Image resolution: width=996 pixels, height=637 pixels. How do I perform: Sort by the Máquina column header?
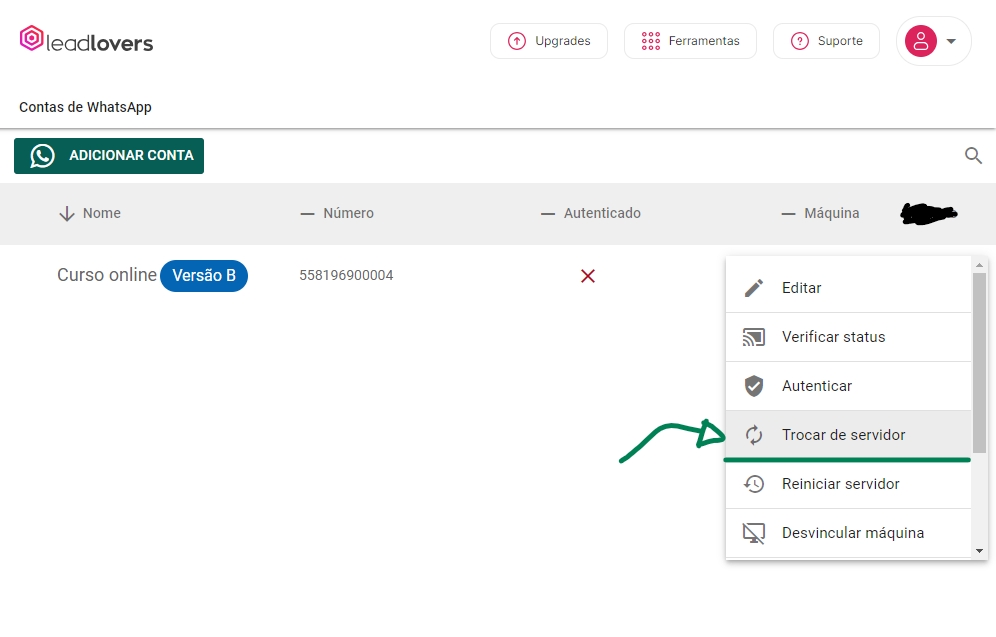[x=830, y=213]
